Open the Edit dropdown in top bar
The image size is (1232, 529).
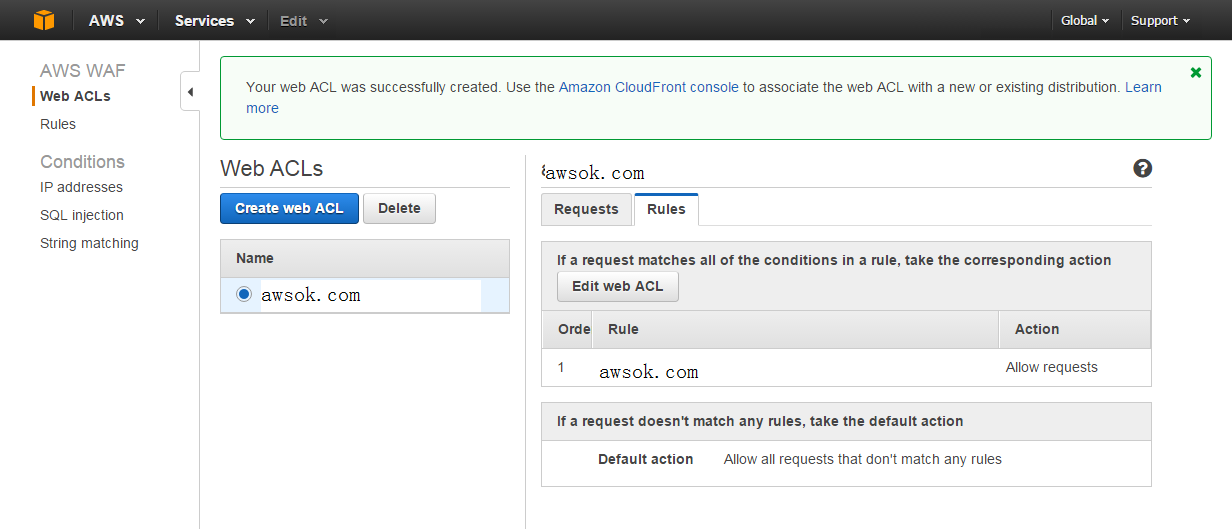304,20
